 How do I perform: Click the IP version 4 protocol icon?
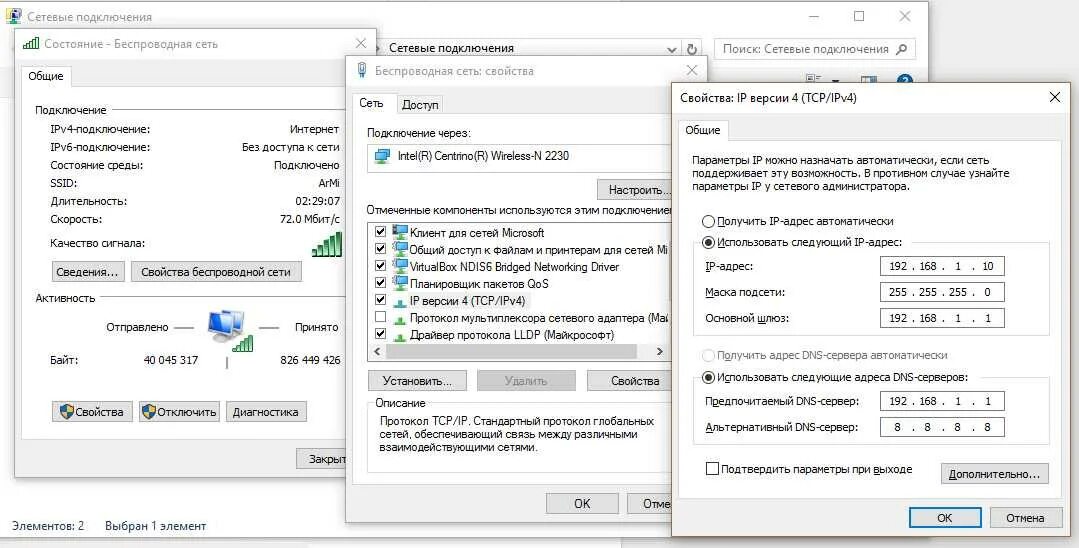tap(400, 302)
